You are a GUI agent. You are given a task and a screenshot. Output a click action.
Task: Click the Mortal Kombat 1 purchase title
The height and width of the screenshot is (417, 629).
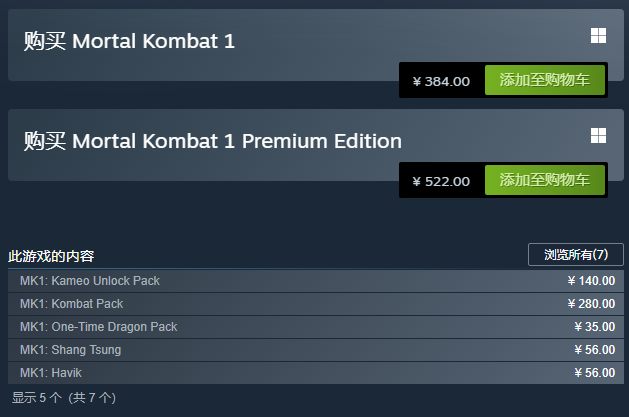129,41
